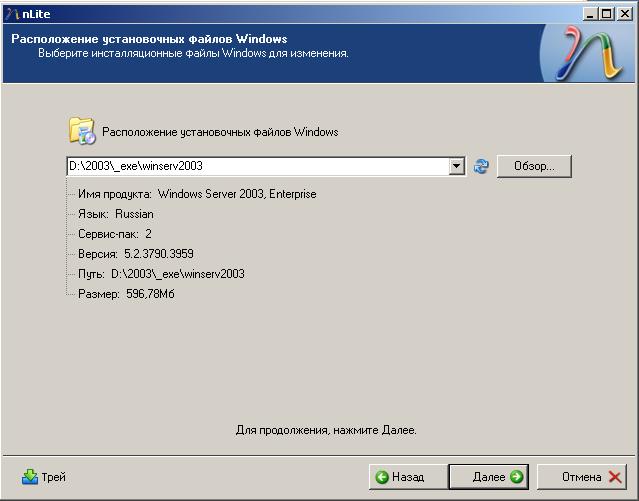Select the Имя продукта Windows Server 2003 row
The image size is (639, 501).
(x=197, y=194)
